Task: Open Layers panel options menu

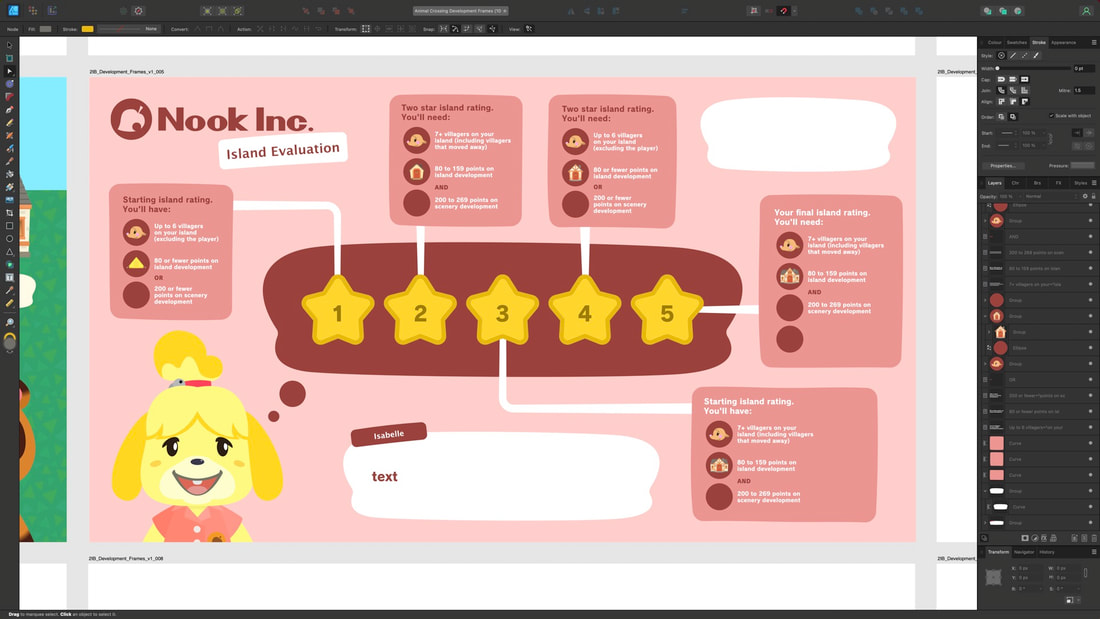Action: (1094, 183)
